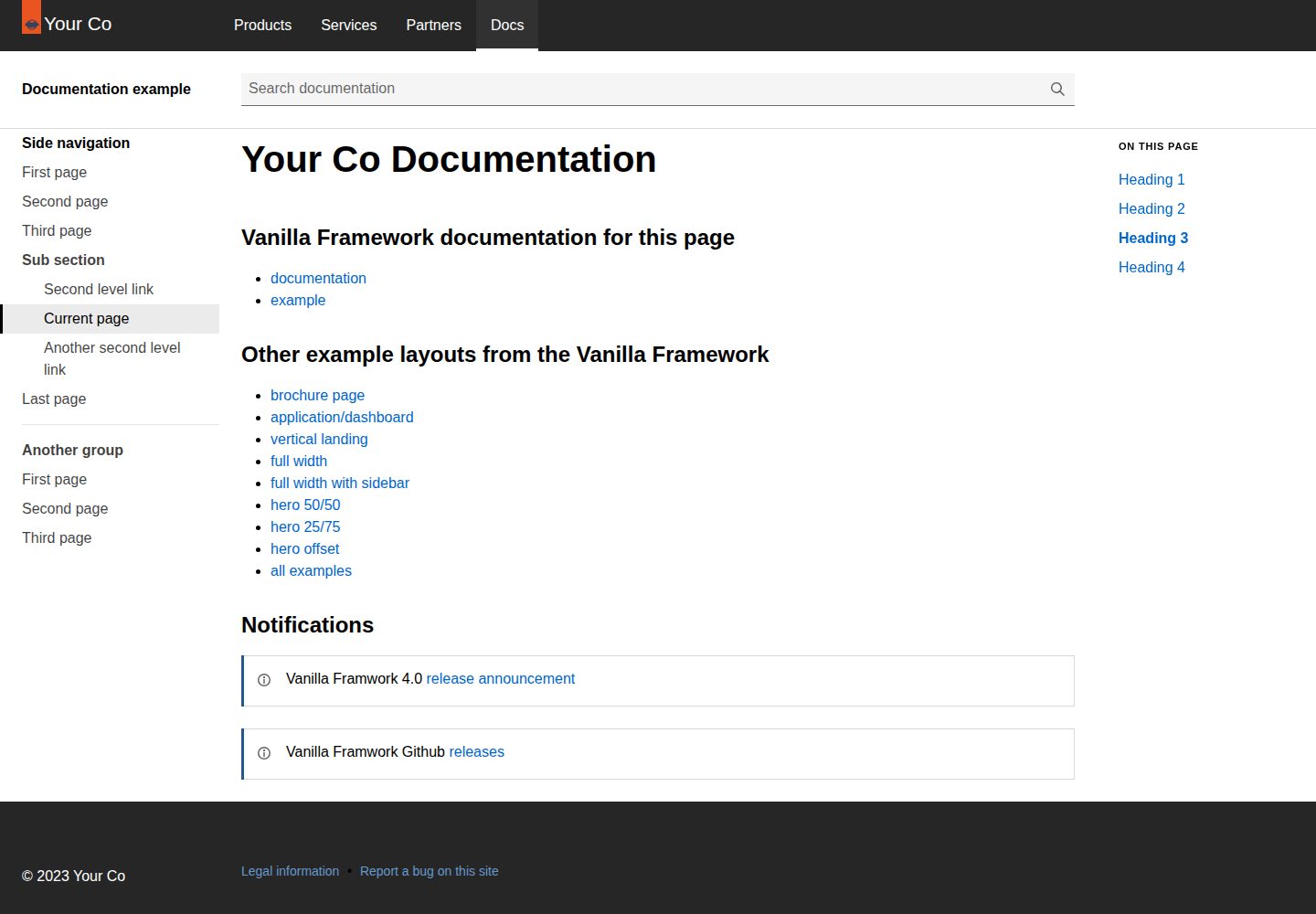Click info icon in release announcement notification
The height and width of the screenshot is (914, 1316).
tap(264, 680)
